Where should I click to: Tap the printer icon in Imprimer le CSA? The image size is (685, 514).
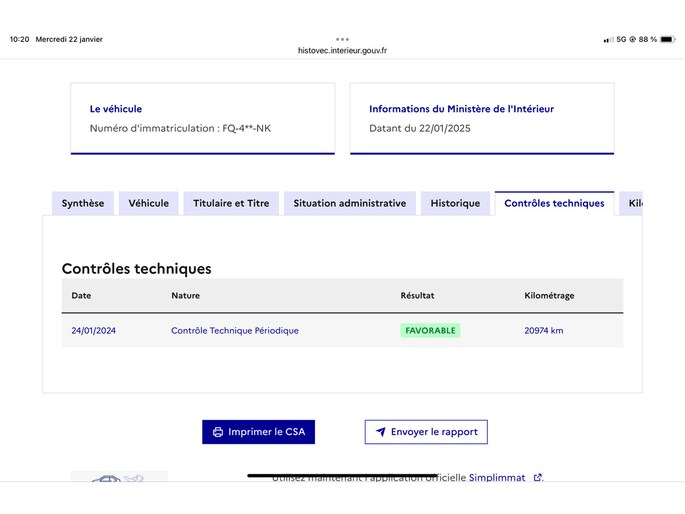(218, 432)
